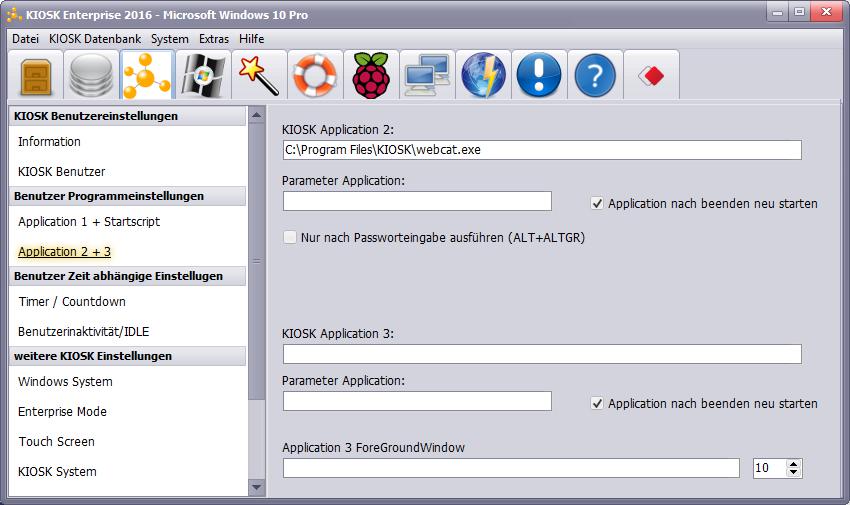
Task: Click the globe with lightning bolt icon
Action: tap(483, 75)
